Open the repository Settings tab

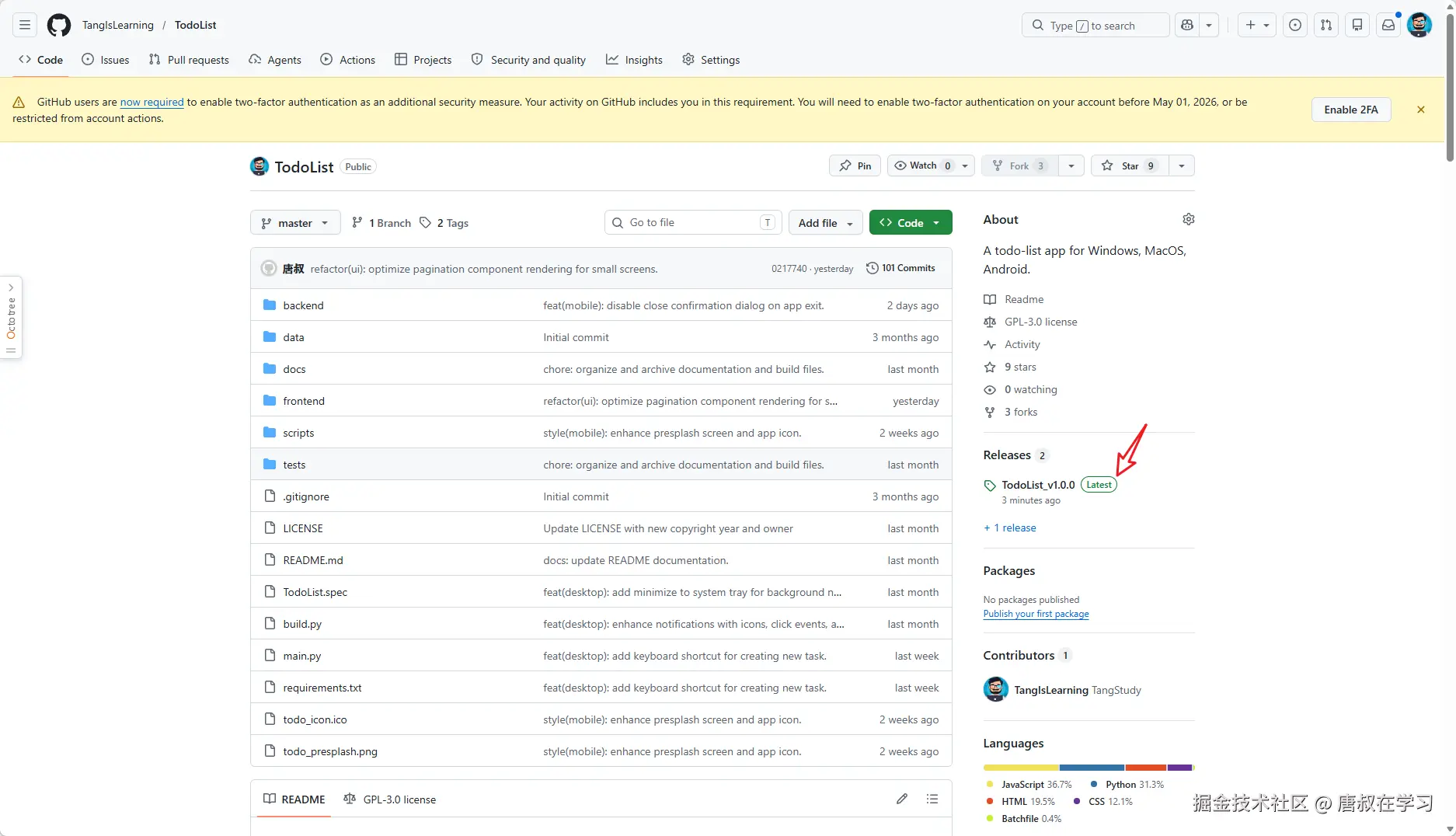[711, 60]
